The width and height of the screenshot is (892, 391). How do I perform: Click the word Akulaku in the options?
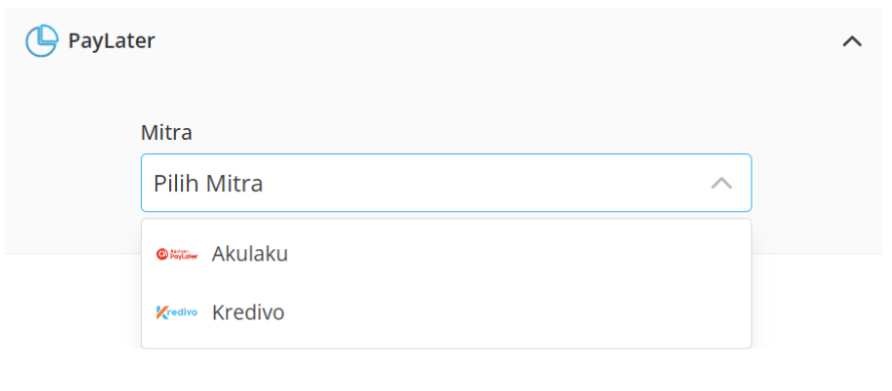[250, 254]
